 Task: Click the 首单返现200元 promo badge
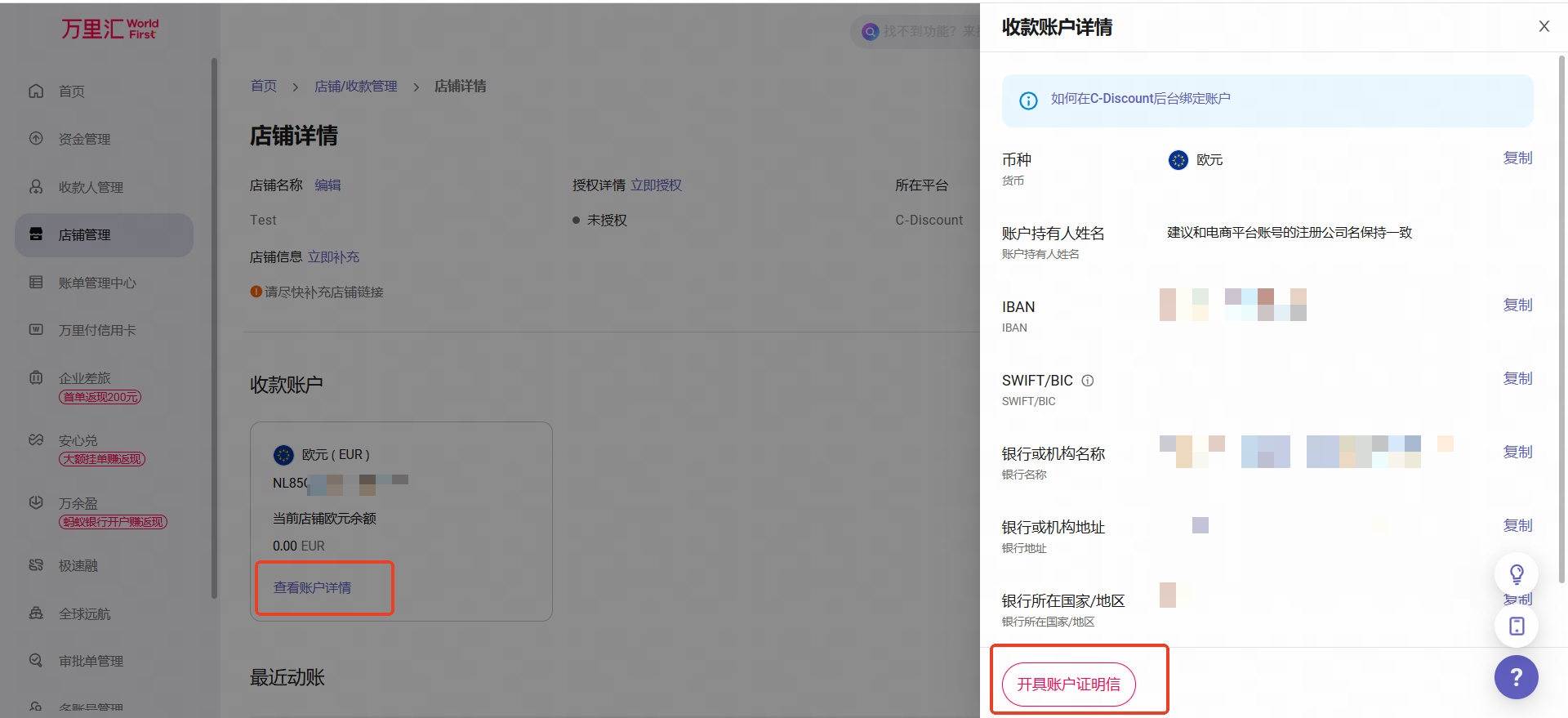(x=100, y=397)
